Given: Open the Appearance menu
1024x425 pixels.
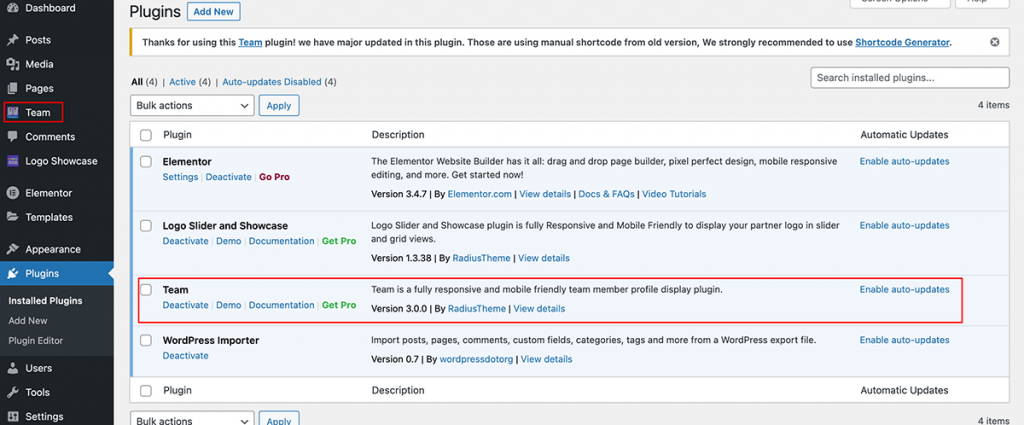Looking at the screenshot, I should tap(53, 249).
